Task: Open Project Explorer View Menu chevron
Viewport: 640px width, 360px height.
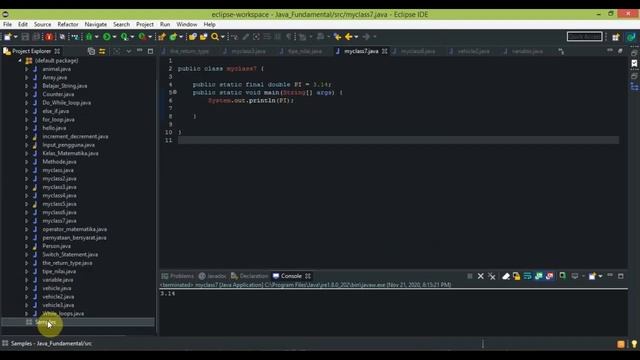Action: [129, 51]
